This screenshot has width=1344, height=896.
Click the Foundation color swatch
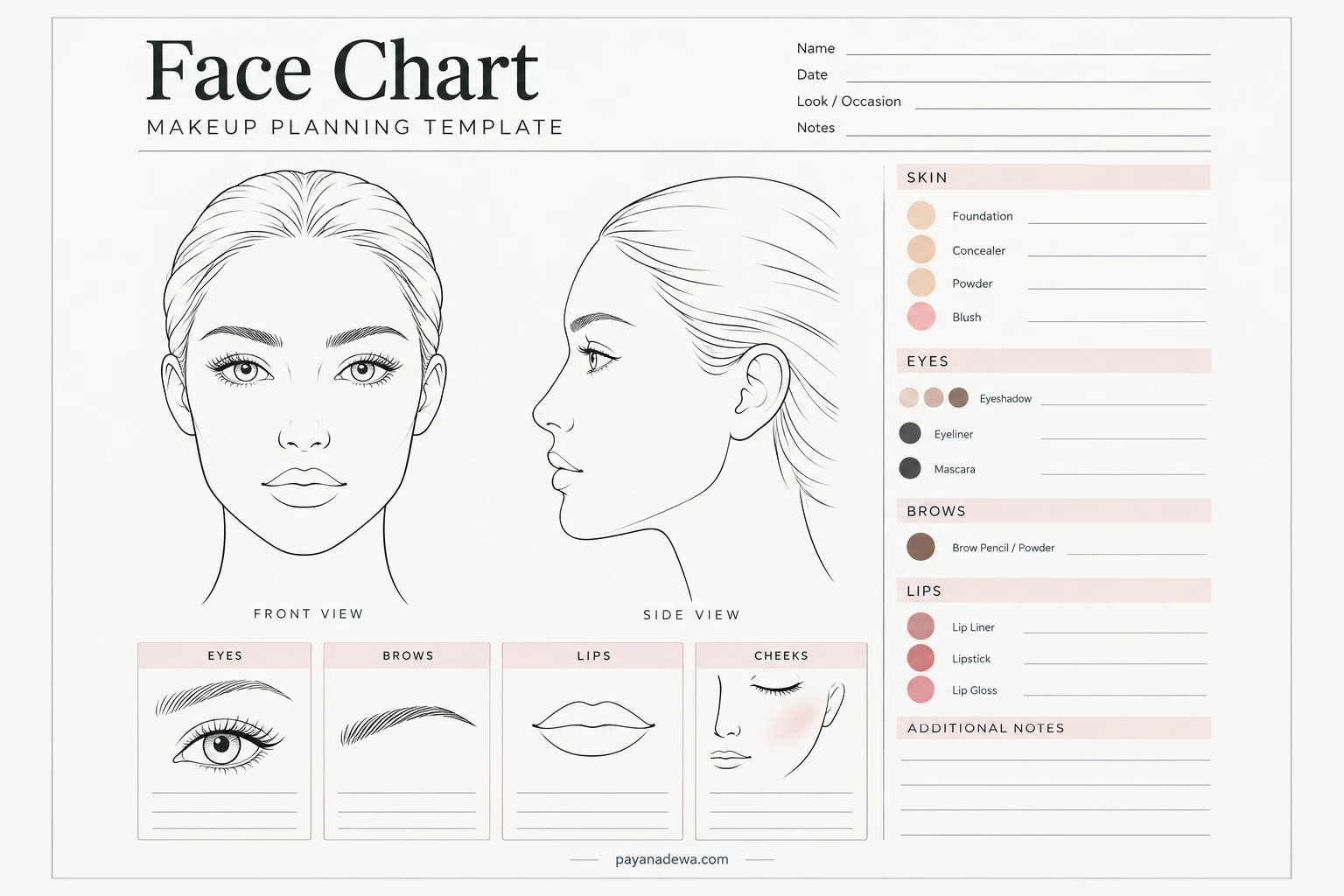click(x=921, y=215)
